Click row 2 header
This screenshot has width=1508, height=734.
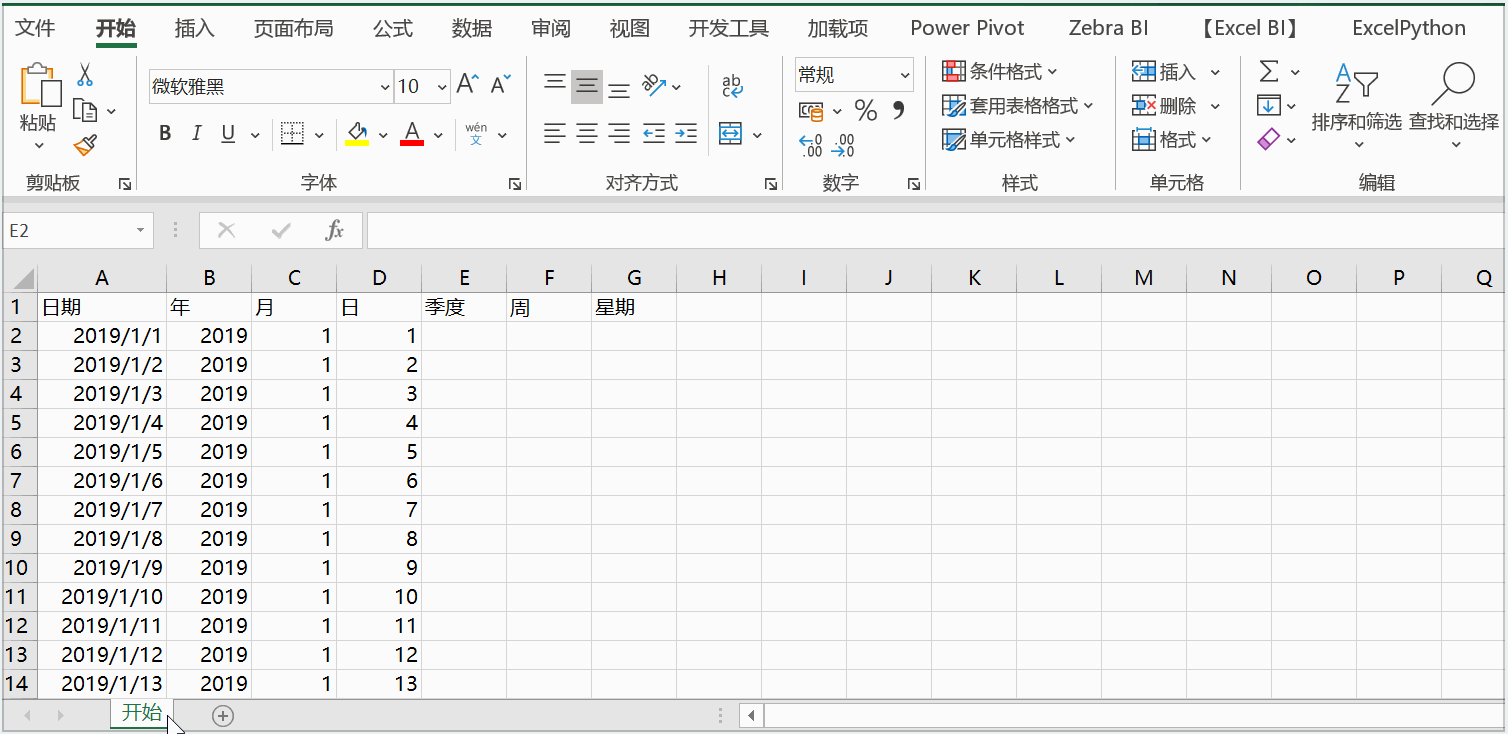click(x=18, y=336)
